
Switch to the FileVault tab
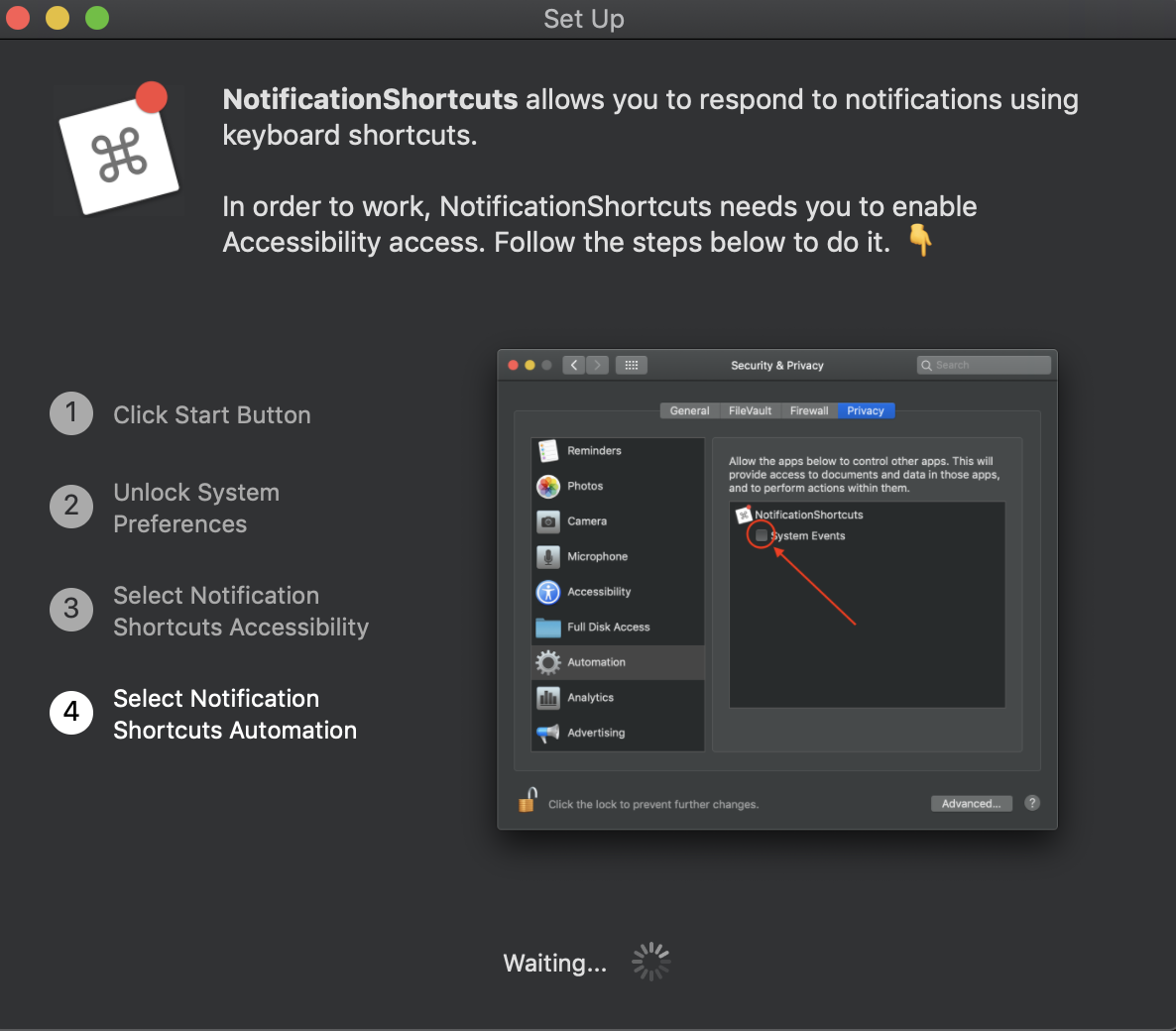tap(750, 410)
